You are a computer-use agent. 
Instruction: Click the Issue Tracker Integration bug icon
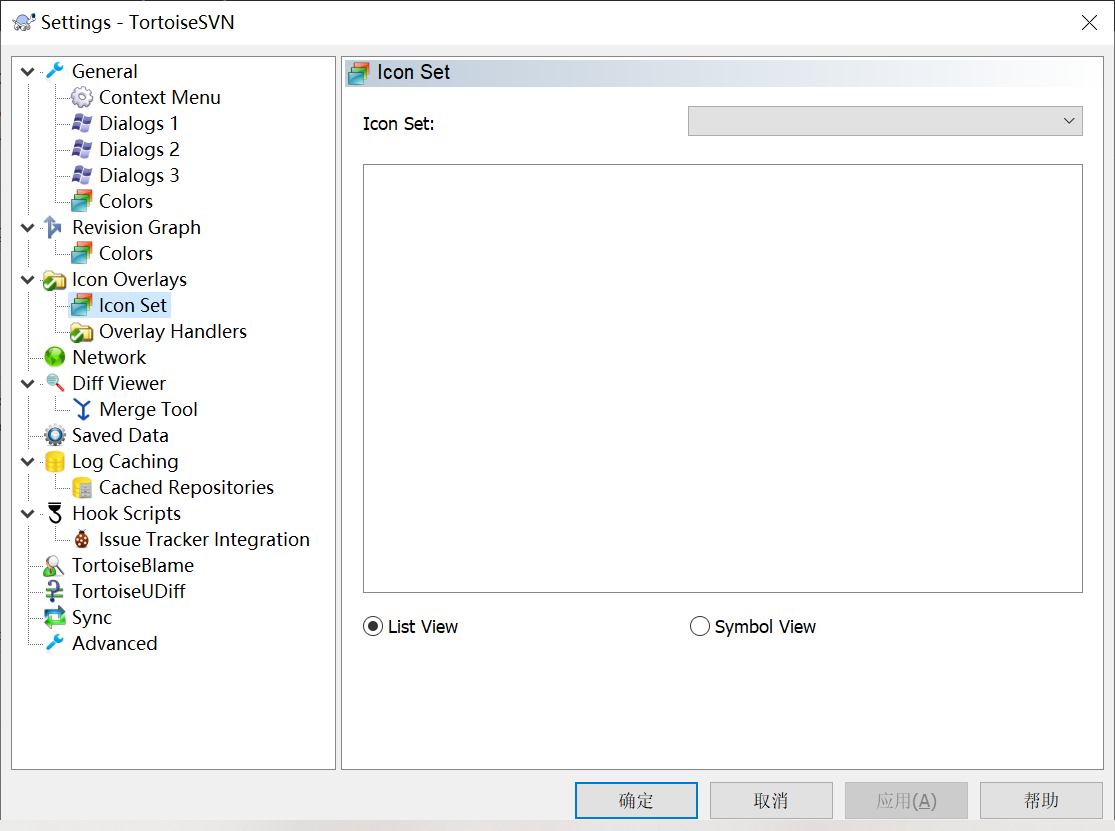(x=82, y=540)
